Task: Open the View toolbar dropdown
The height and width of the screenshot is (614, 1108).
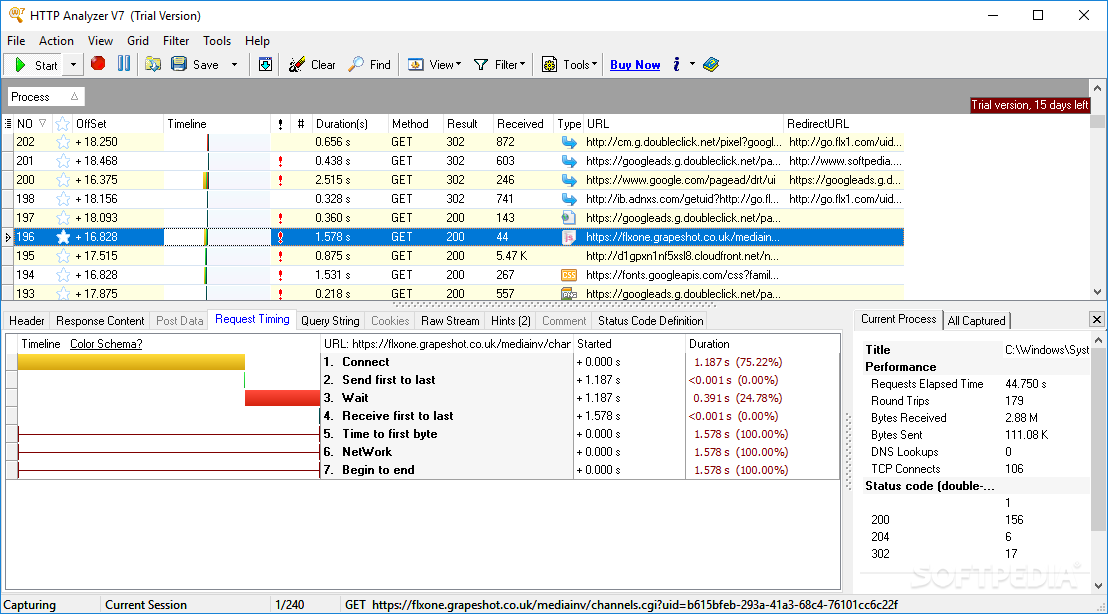Action: point(435,65)
